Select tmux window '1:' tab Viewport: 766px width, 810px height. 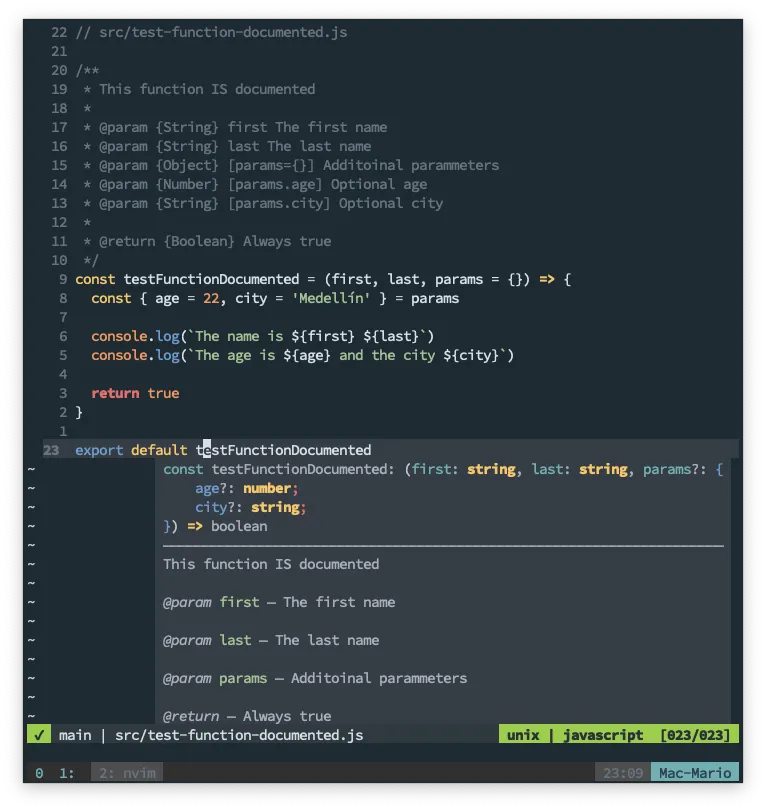(67, 773)
